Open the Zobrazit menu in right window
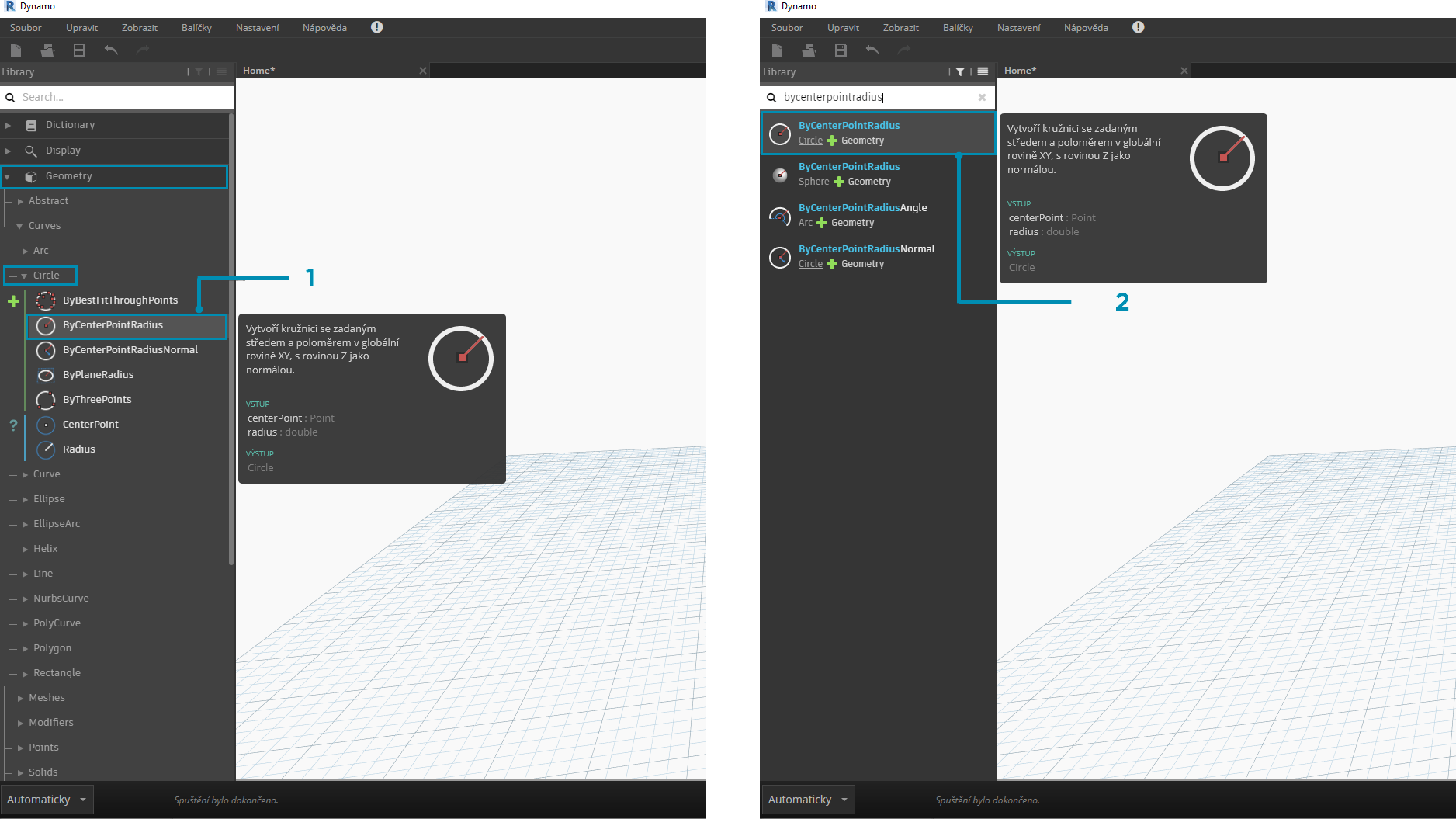The height and width of the screenshot is (819, 1456). [x=900, y=28]
